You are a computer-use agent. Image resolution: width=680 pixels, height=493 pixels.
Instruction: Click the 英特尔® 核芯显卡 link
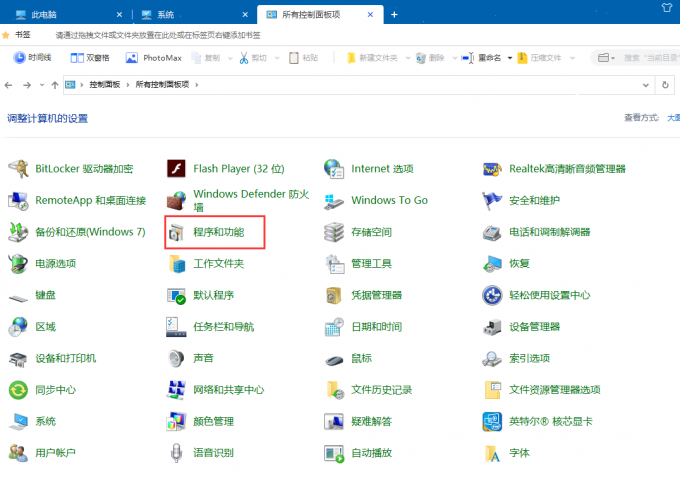pyautogui.click(x=551, y=421)
